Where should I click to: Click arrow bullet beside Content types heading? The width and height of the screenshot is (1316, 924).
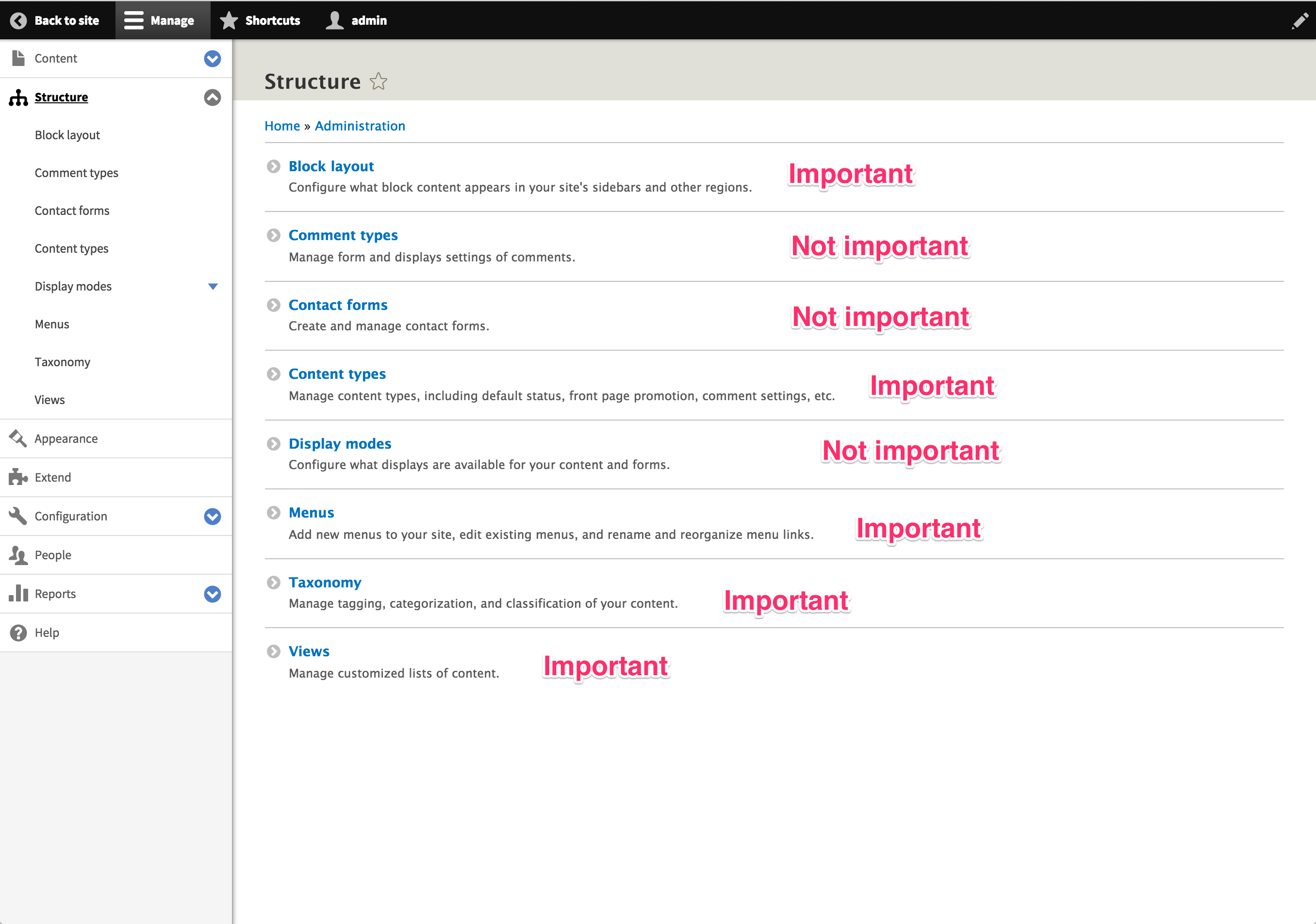point(274,374)
